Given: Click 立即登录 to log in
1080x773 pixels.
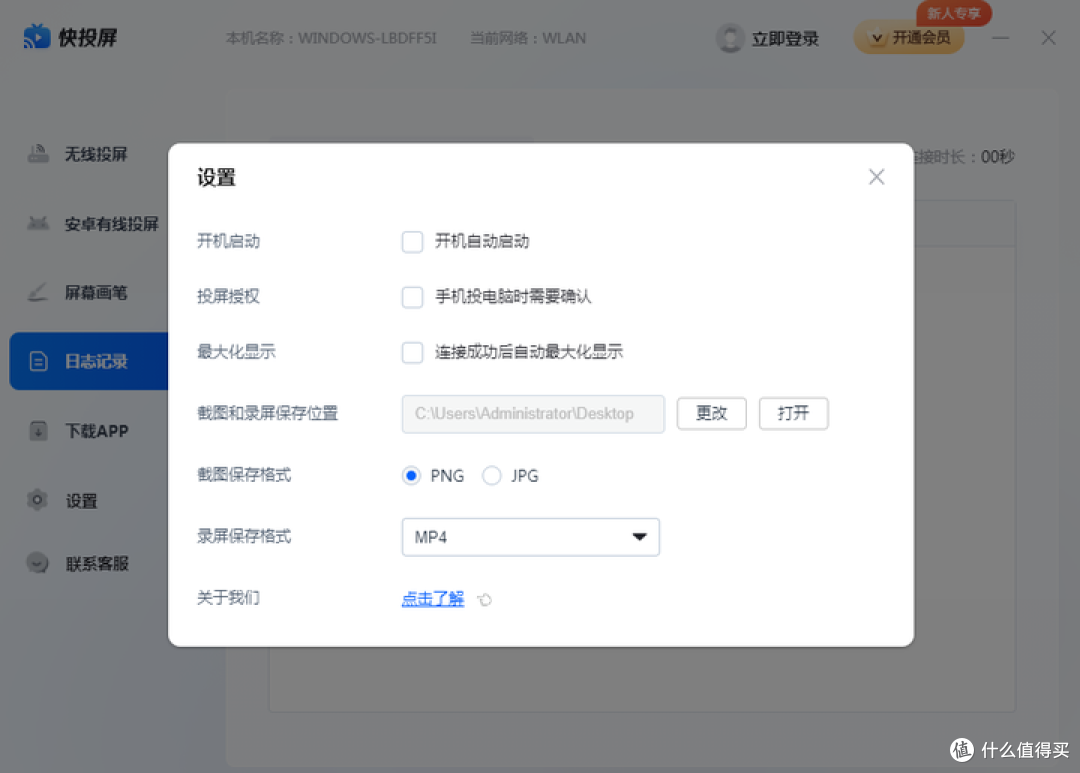Looking at the screenshot, I should tap(785, 39).
